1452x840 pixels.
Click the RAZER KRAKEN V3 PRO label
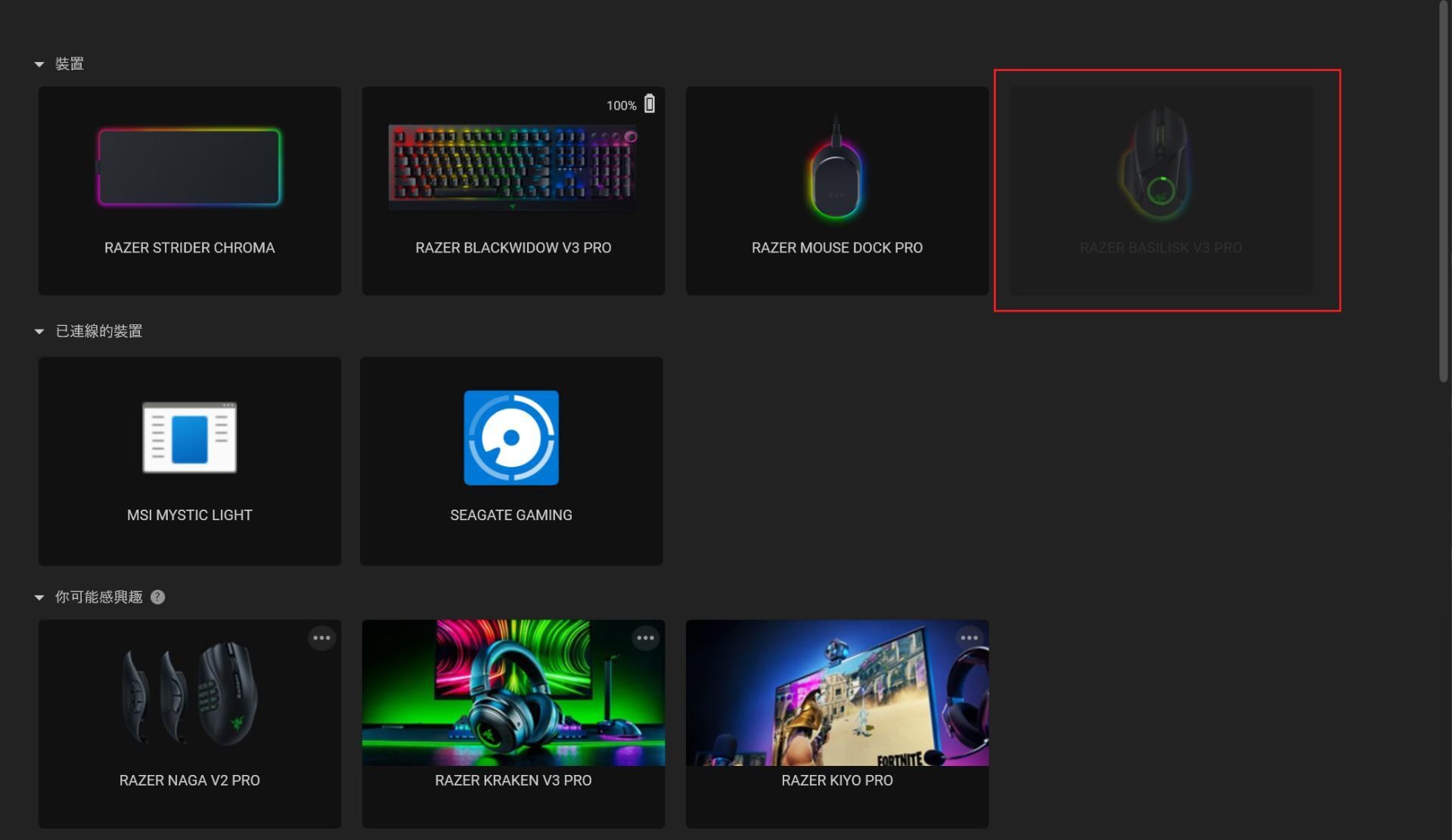tap(513, 780)
